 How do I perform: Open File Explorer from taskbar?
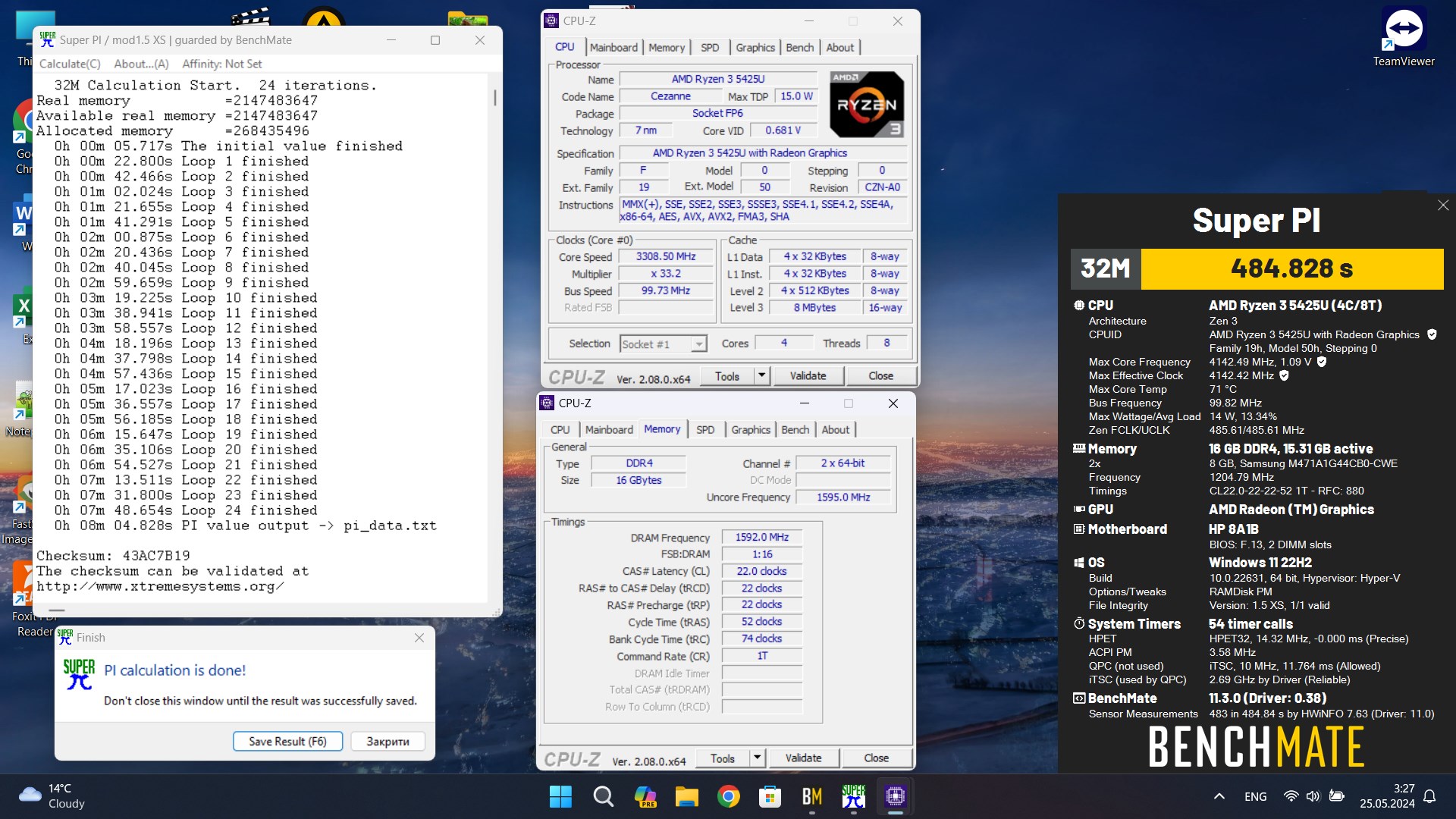687,796
